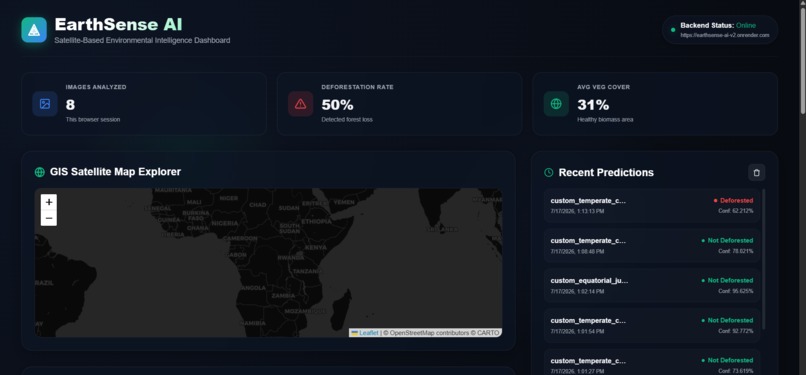Image resolution: width=806 pixels, height=375 pixels.
Task: Click the green Backend Status indicator dot
Action: [673, 30]
